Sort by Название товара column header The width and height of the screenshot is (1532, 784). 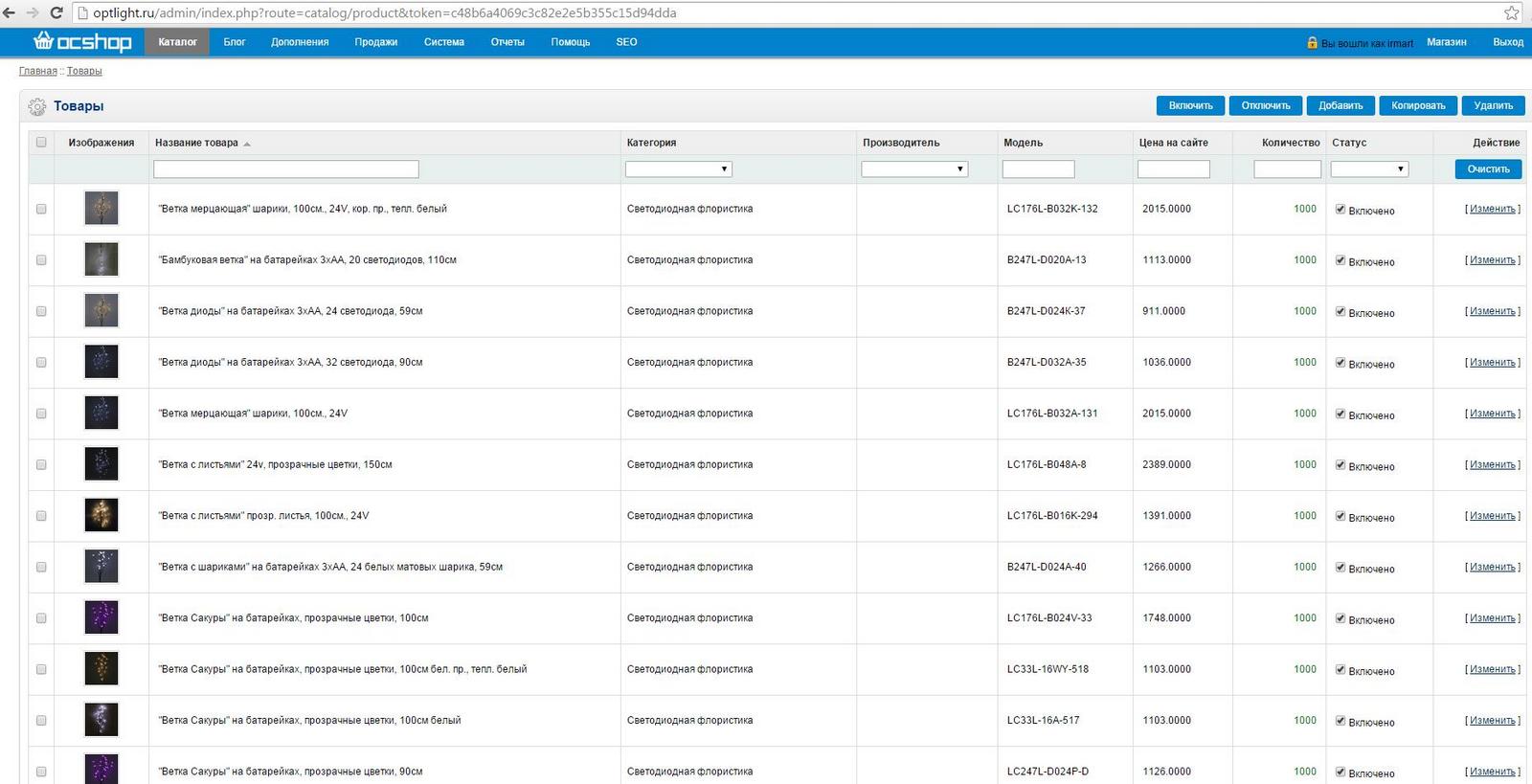(196, 143)
